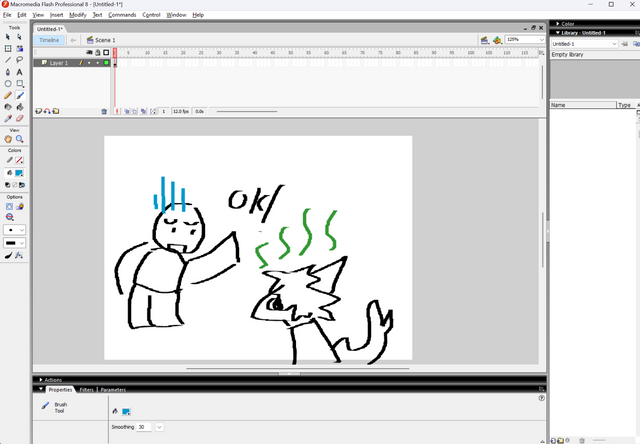Select the Eyedropper tool
The width and height of the screenshot is (640, 444).
point(8,118)
